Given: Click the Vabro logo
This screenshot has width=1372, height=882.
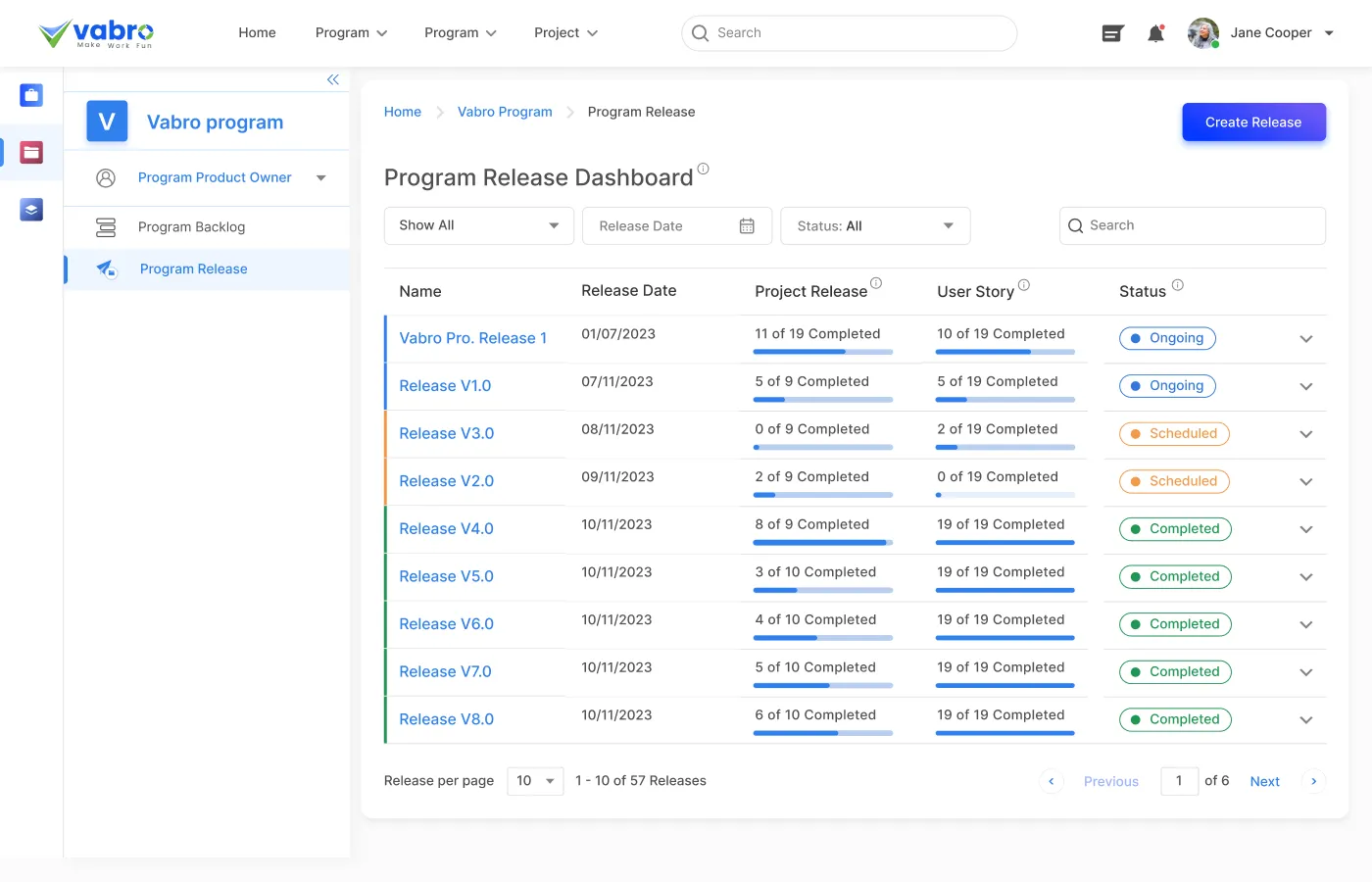Looking at the screenshot, I should (95, 32).
